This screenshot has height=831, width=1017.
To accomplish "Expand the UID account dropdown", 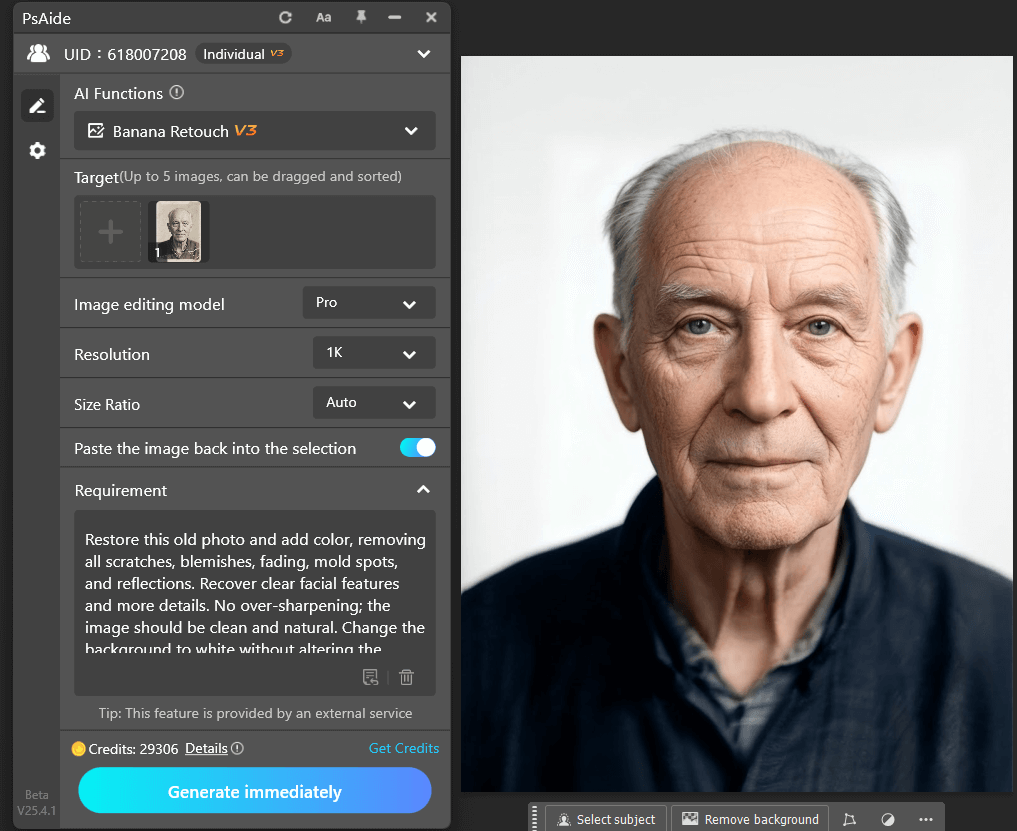I will (423, 54).
